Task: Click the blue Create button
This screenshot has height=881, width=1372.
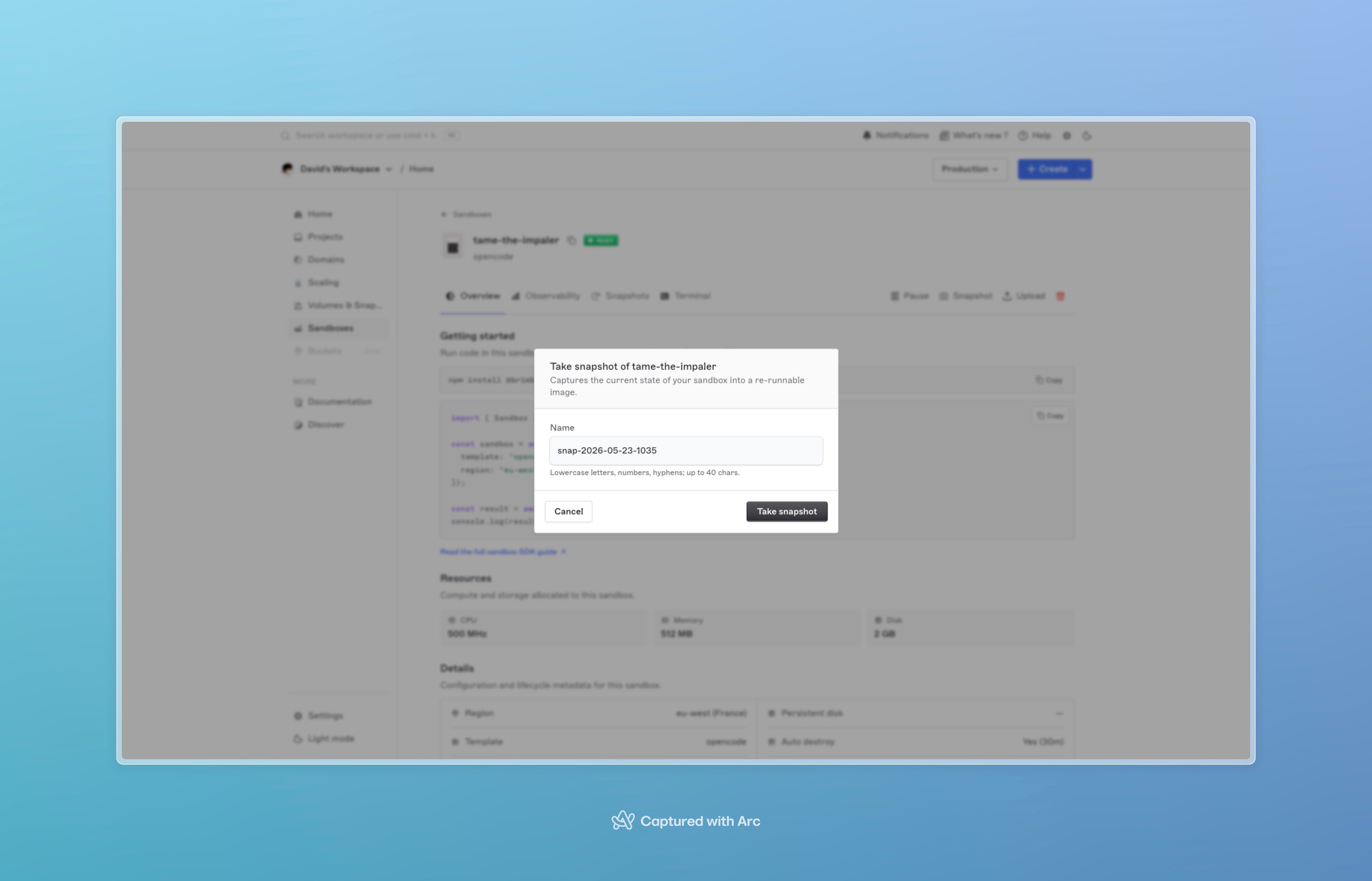Action: click(1047, 169)
